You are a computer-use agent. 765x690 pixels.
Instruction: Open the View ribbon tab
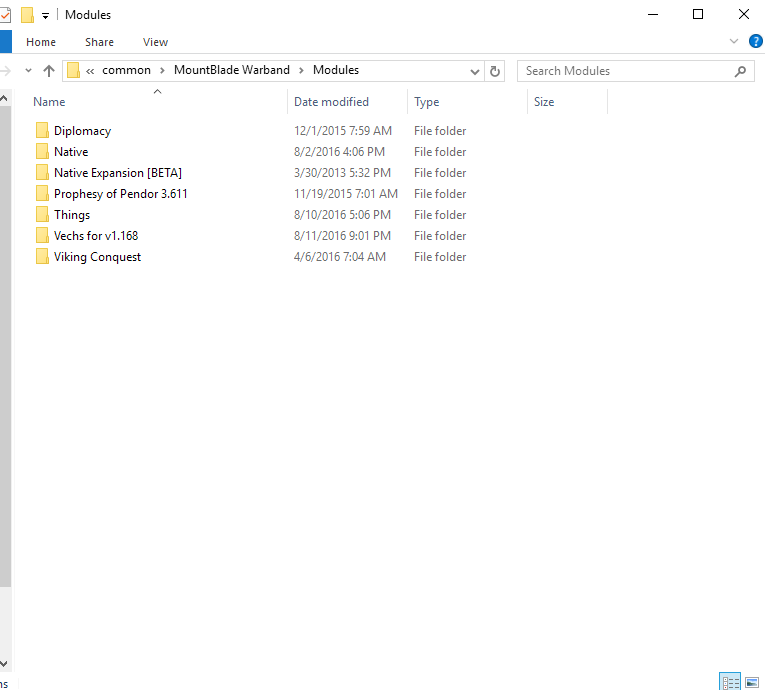point(156,42)
